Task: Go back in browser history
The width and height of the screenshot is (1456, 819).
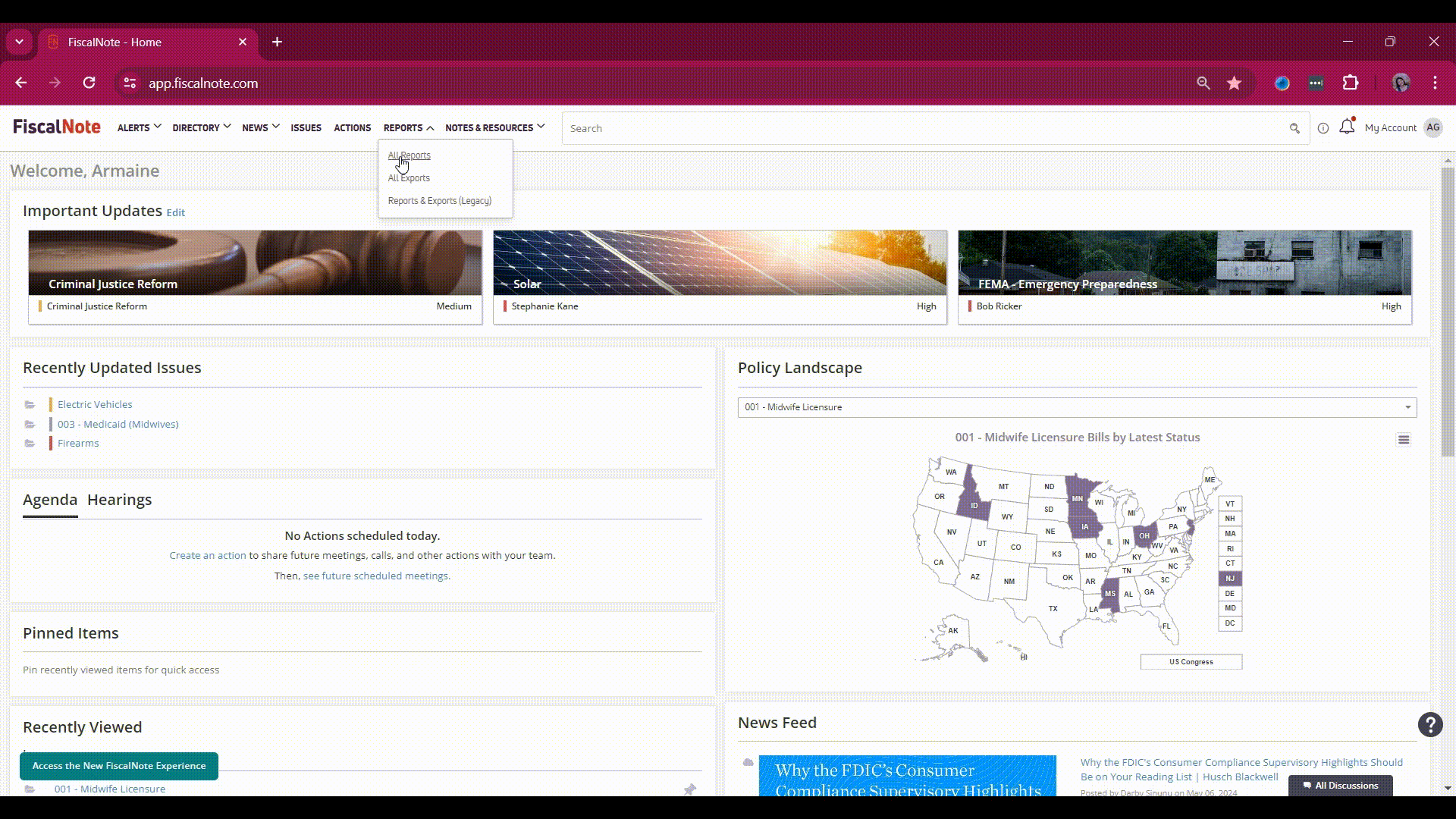Action: 21,83
